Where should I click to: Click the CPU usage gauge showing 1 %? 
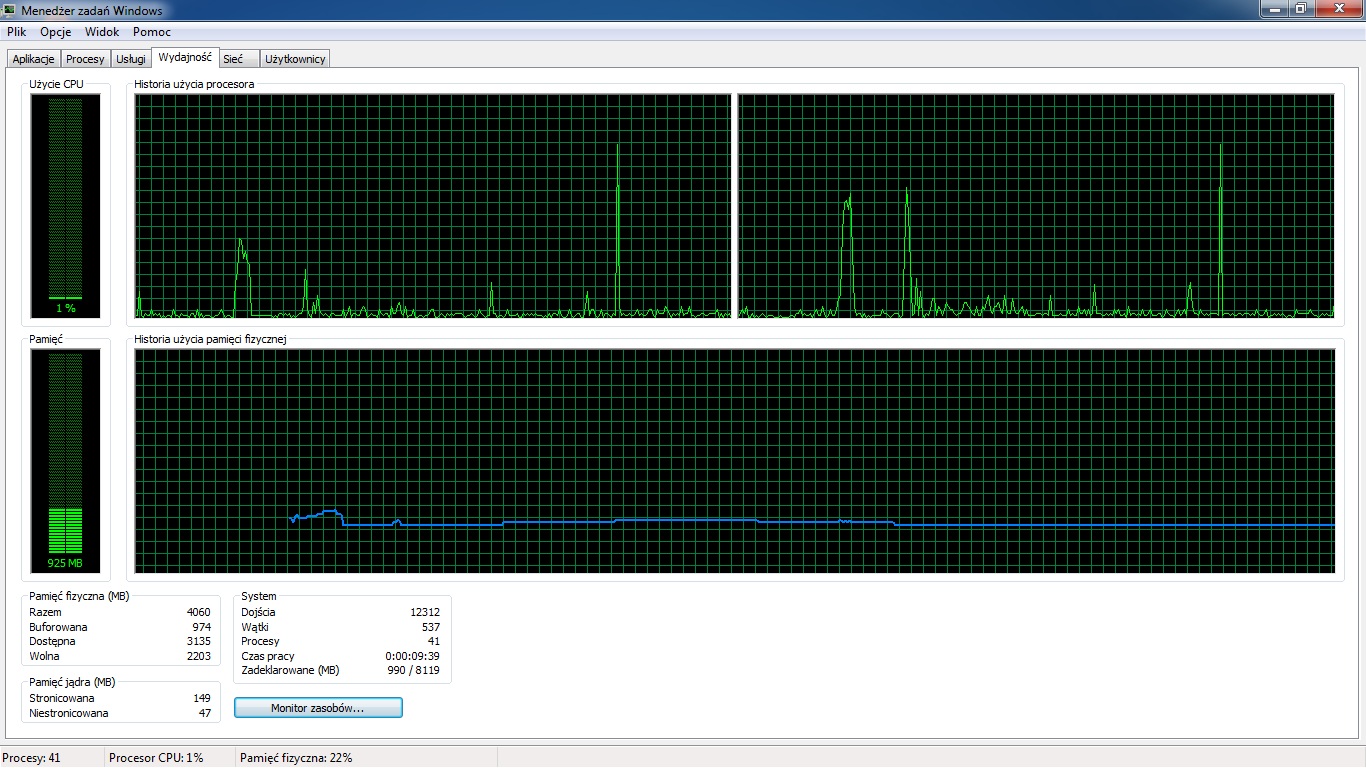(x=65, y=205)
